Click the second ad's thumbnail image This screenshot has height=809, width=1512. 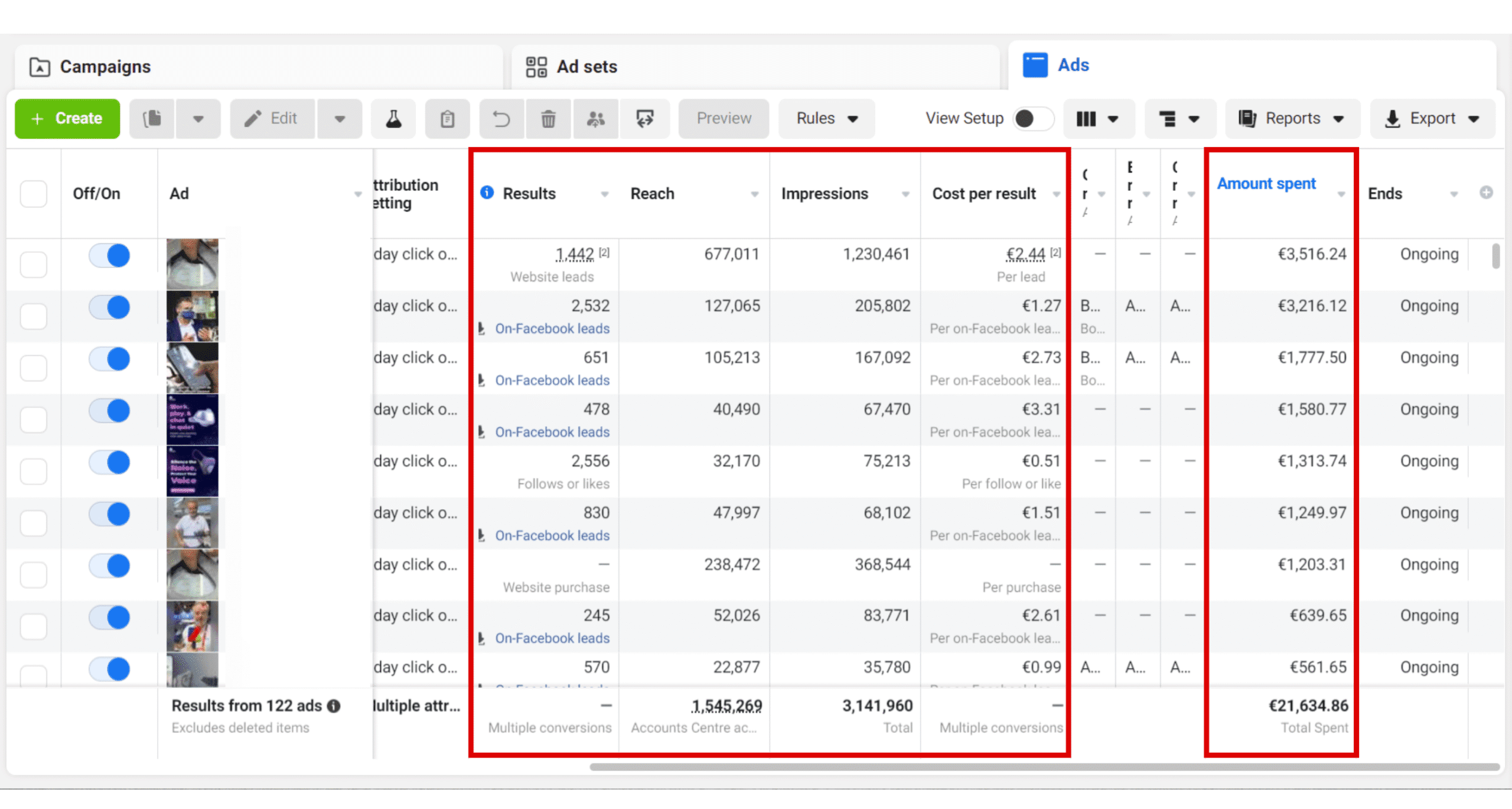[193, 316]
